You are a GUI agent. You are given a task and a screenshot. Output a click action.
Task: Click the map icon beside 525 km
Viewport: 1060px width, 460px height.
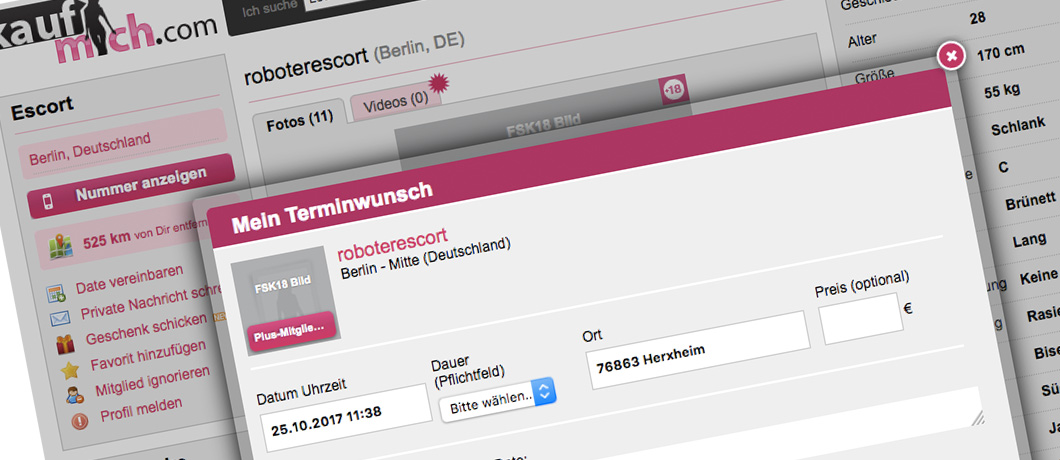61,246
